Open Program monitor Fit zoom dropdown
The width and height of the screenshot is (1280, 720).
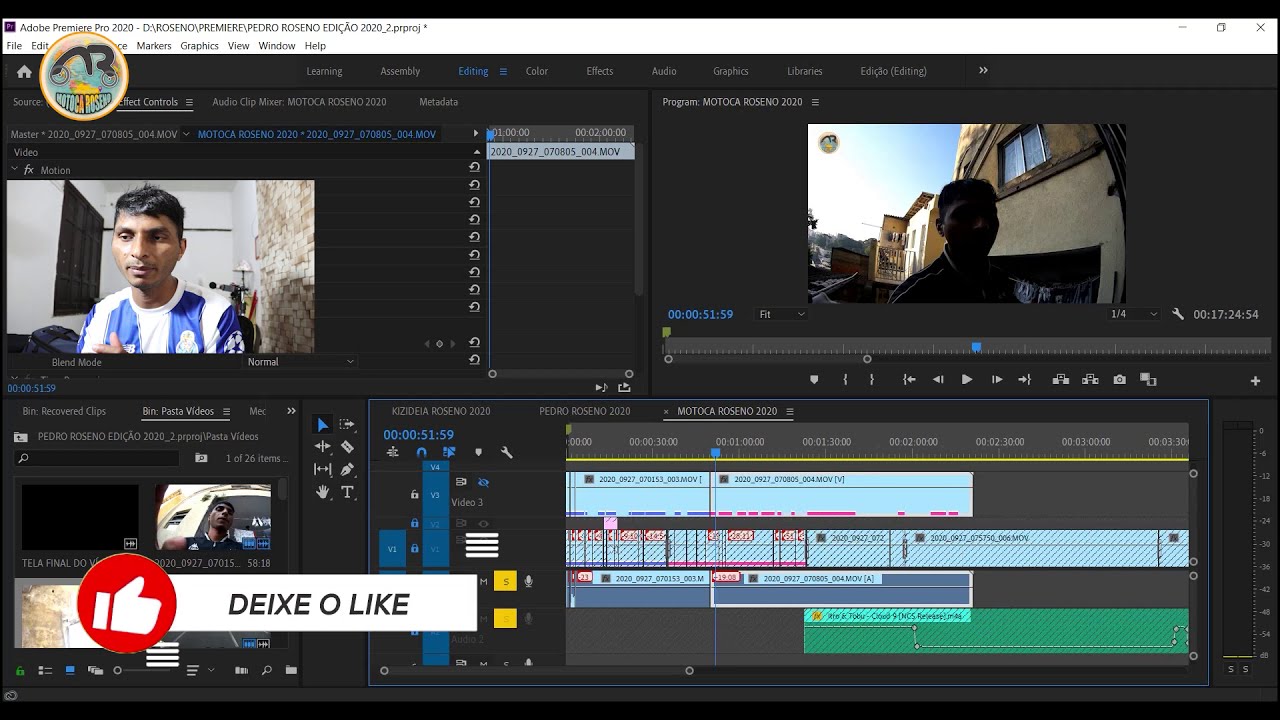781,314
